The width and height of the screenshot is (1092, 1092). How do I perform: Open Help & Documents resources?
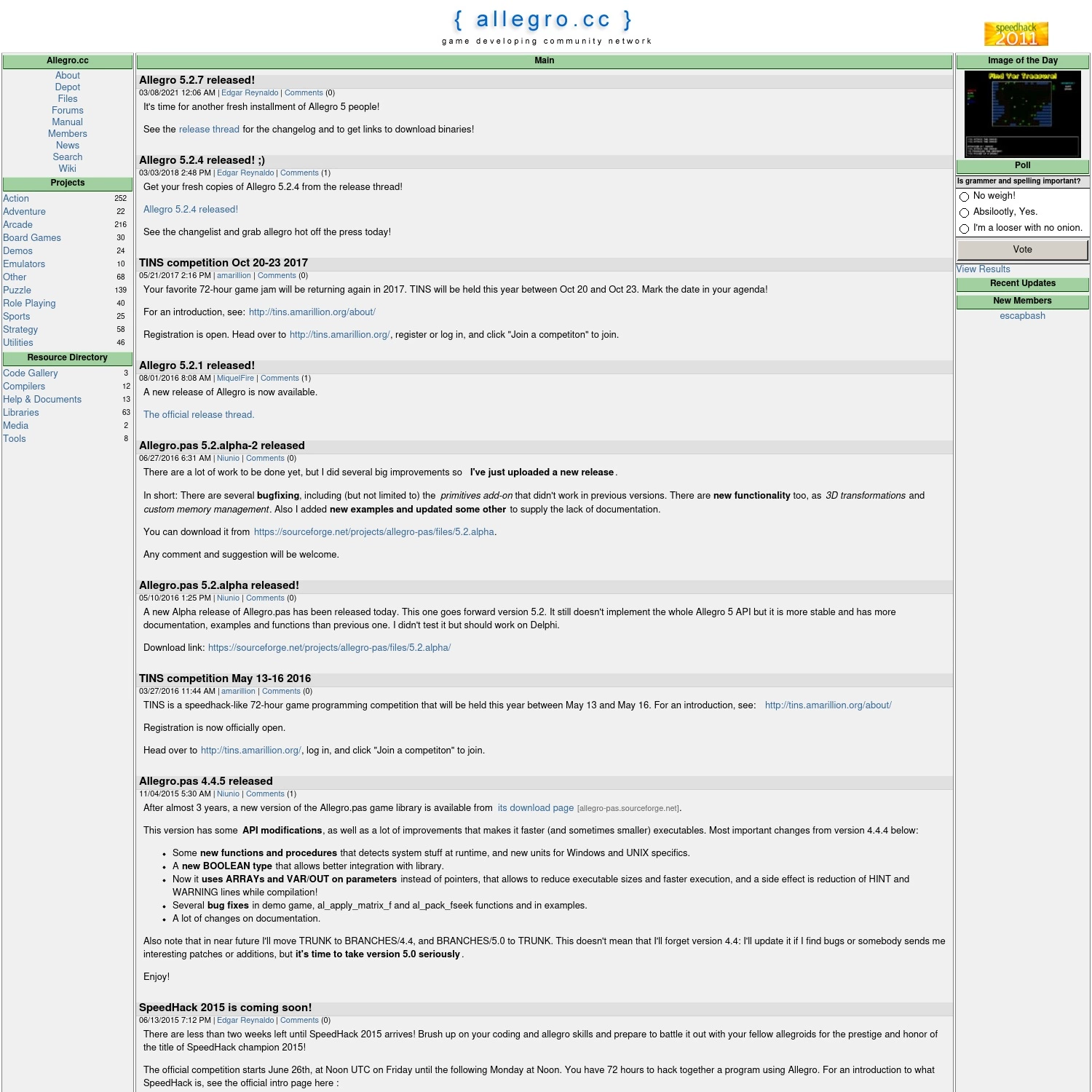[42, 400]
